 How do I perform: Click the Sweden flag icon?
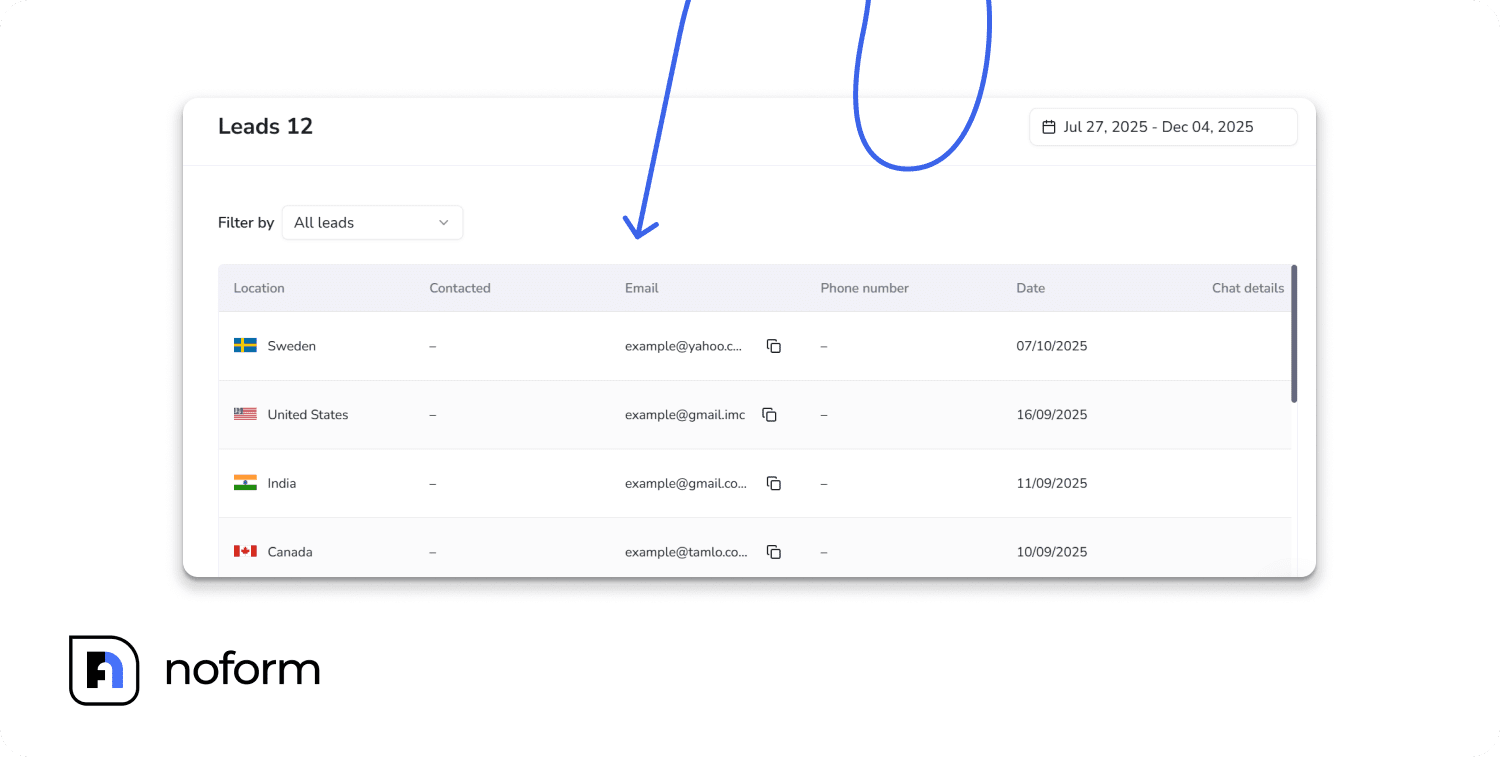pos(245,345)
